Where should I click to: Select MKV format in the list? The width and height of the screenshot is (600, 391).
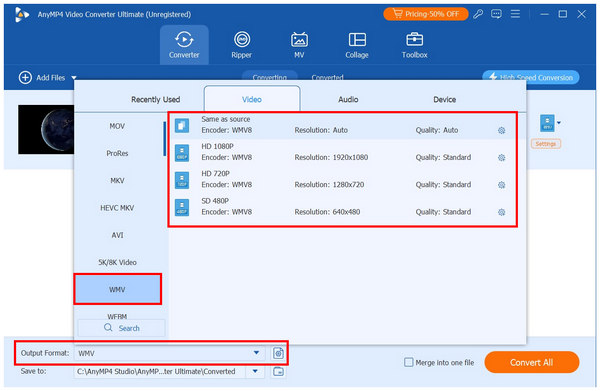(x=117, y=181)
